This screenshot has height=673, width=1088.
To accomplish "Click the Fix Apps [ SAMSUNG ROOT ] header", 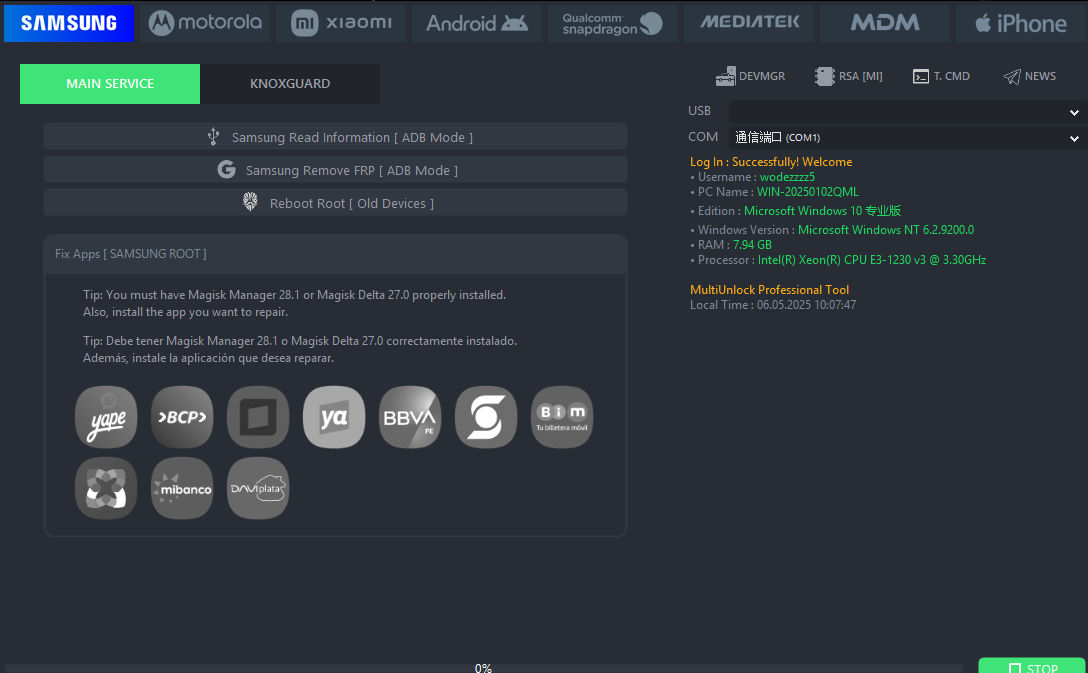I will coord(336,254).
